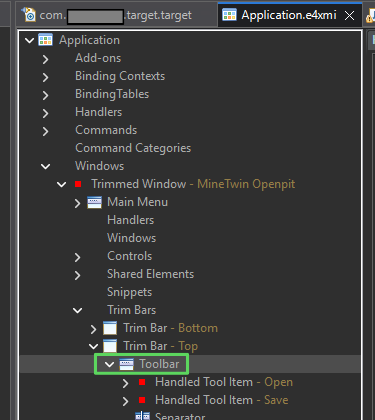Viewport: 375px width, 420px height.
Task: Select the Snippets tree item
Action: (129, 292)
